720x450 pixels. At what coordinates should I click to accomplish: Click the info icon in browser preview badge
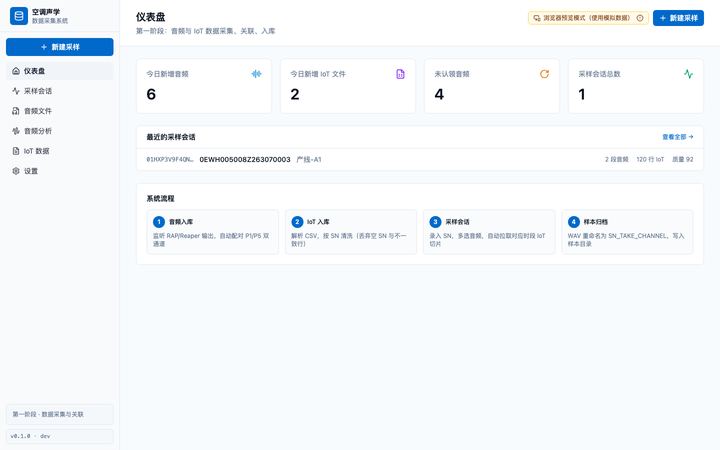(640, 18)
